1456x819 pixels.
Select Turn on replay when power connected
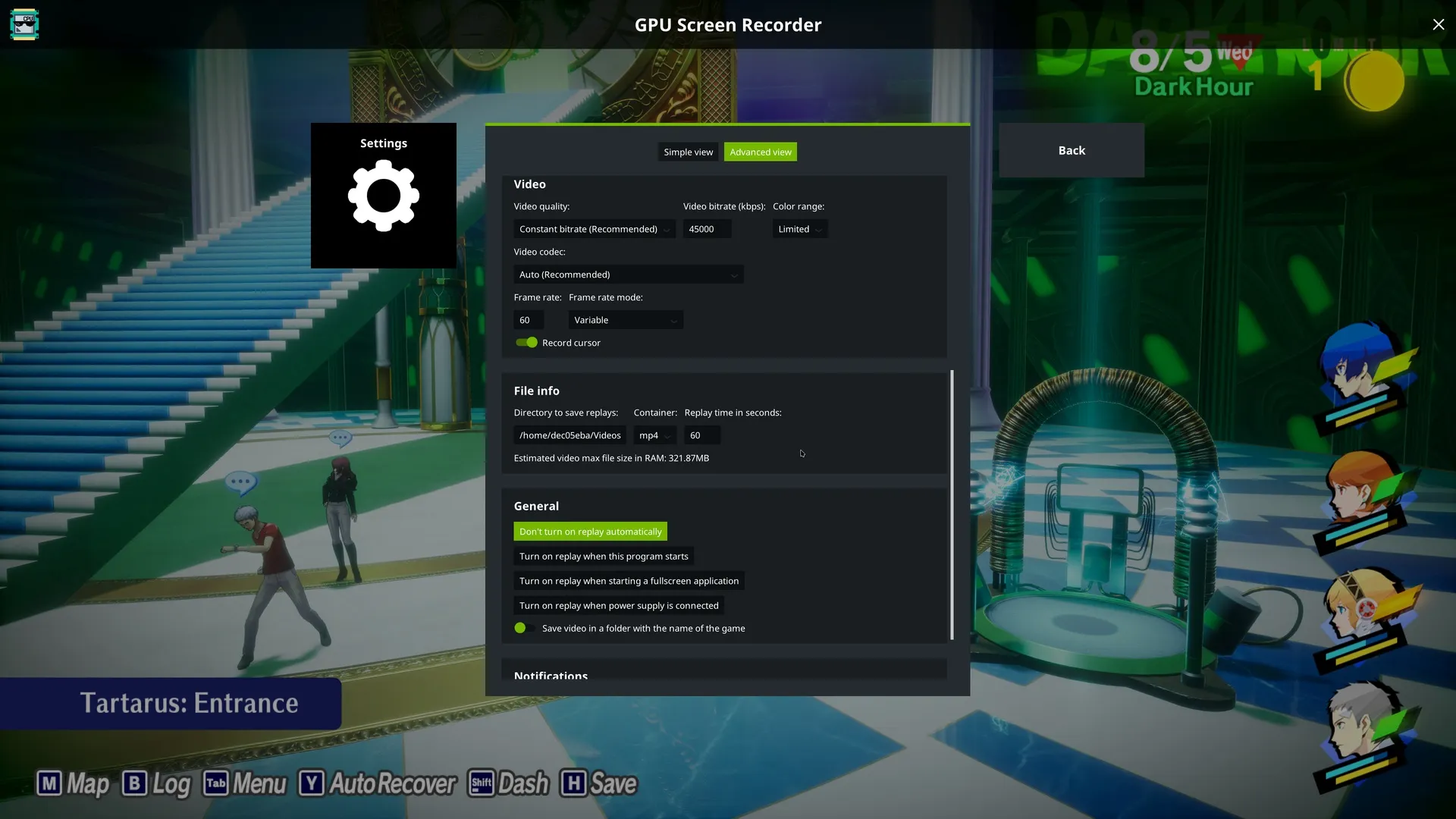[618, 606]
